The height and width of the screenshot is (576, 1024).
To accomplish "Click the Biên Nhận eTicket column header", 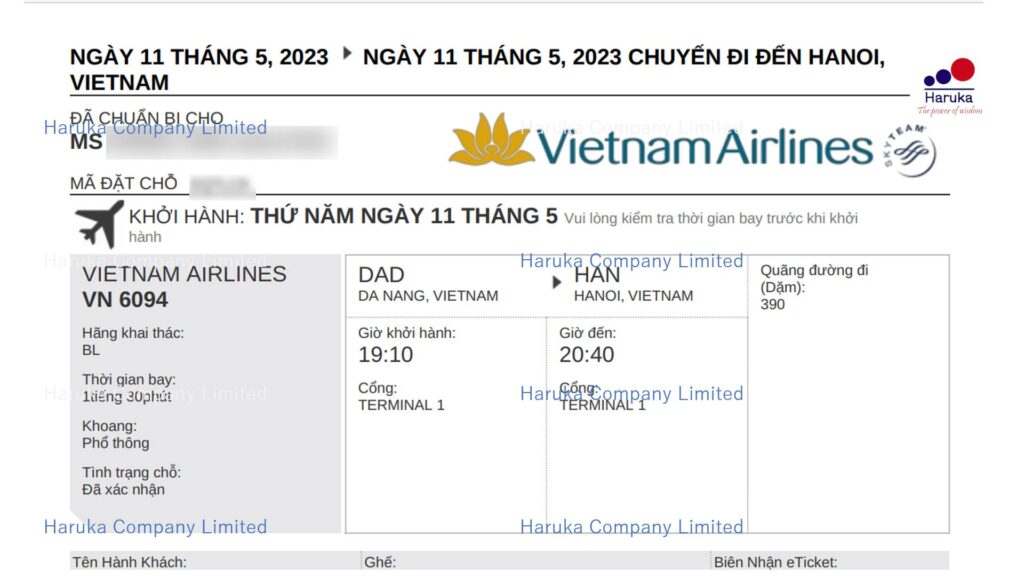I will (x=775, y=562).
